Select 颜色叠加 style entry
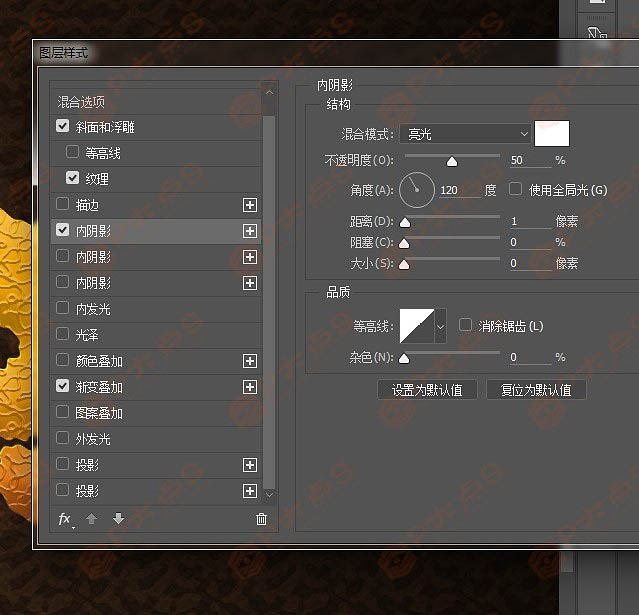This screenshot has height=615, width=639. pyautogui.click(x=156, y=361)
